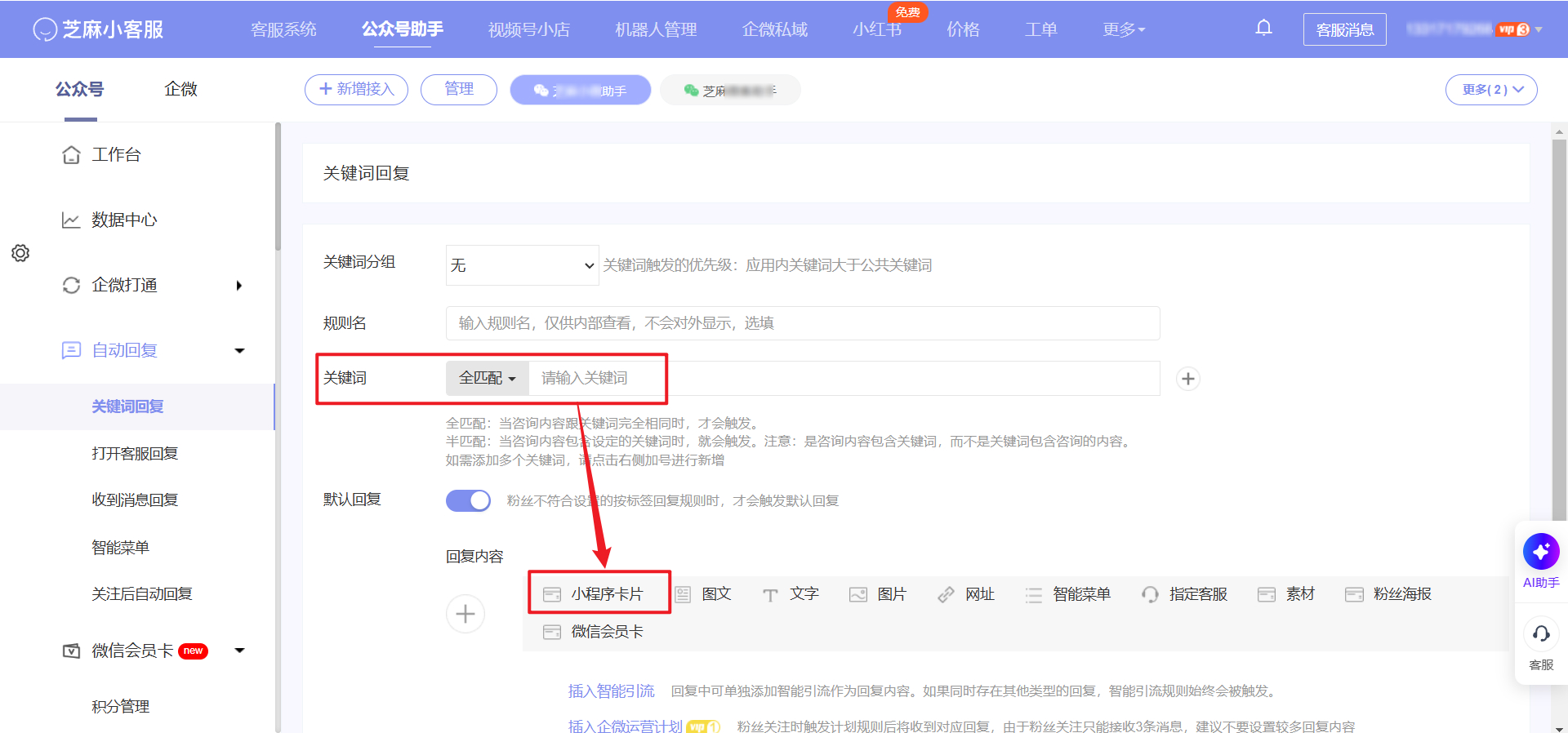Open 小红书 in top navigation

(x=877, y=29)
